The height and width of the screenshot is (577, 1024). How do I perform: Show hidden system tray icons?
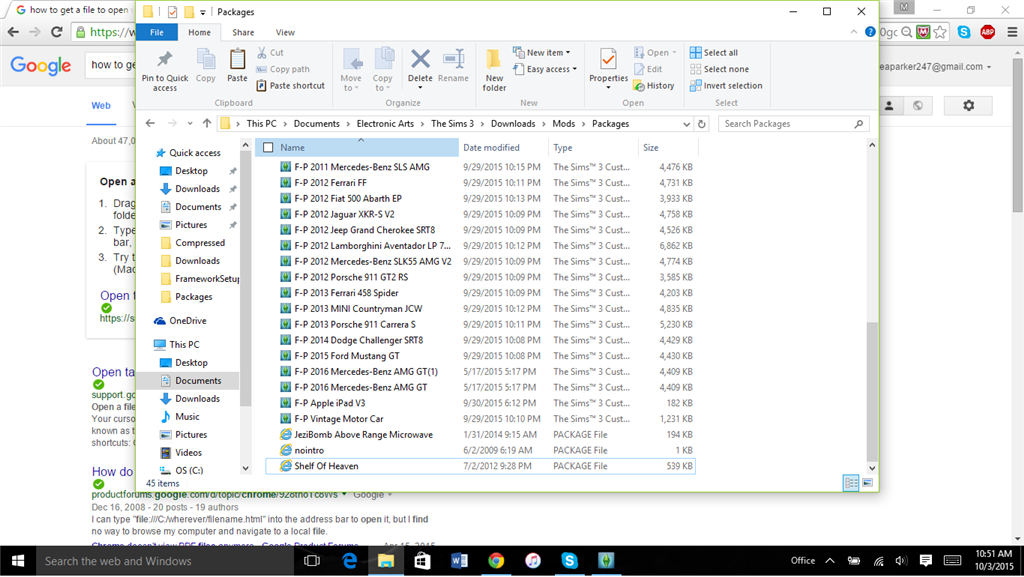click(x=829, y=561)
